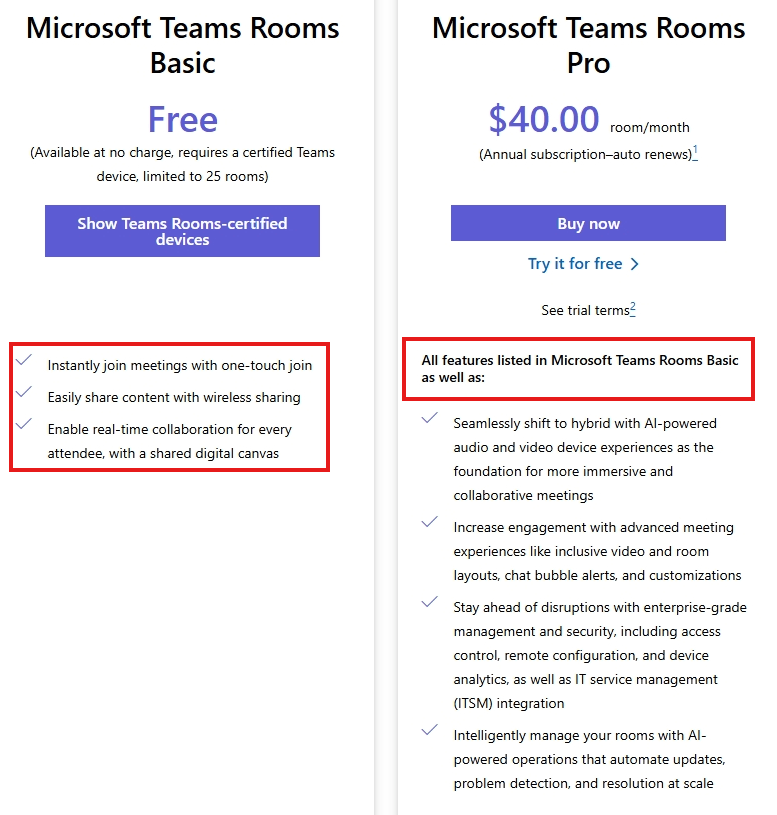Select the Microsoft Teams Rooms Basic heading

pos(182,45)
